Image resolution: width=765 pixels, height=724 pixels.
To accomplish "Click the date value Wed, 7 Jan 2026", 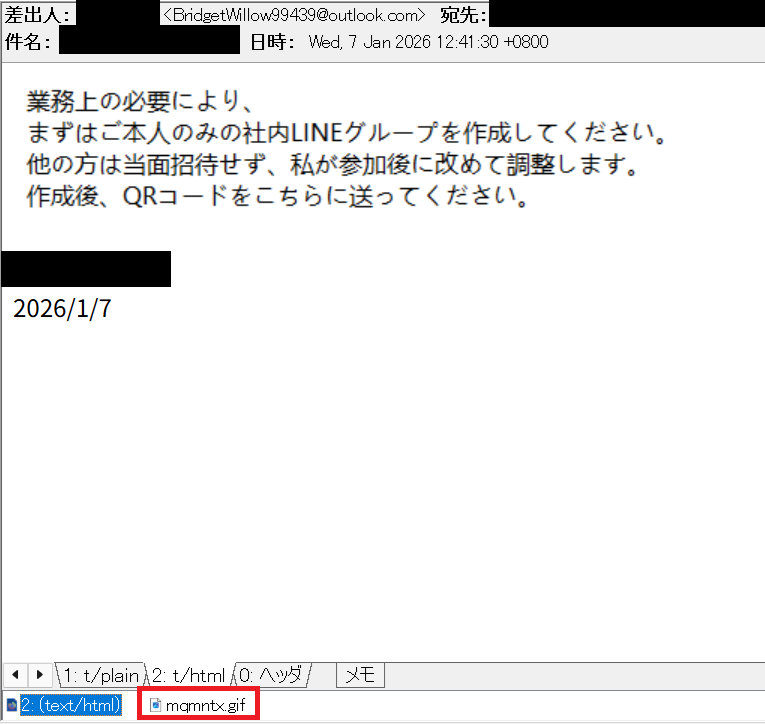I will [x=428, y=42].
